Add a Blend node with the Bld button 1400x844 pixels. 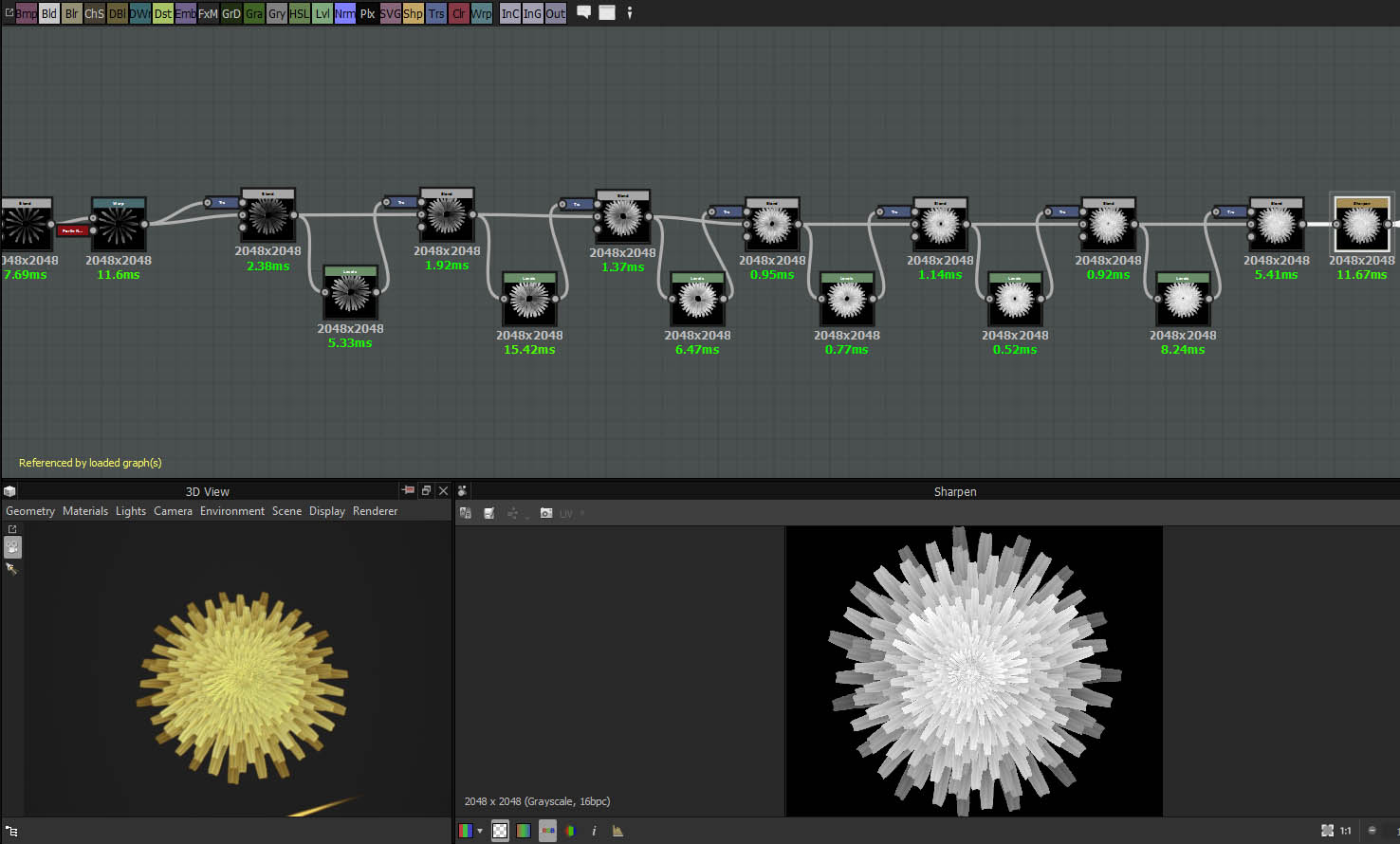click(x=48, y=13)
